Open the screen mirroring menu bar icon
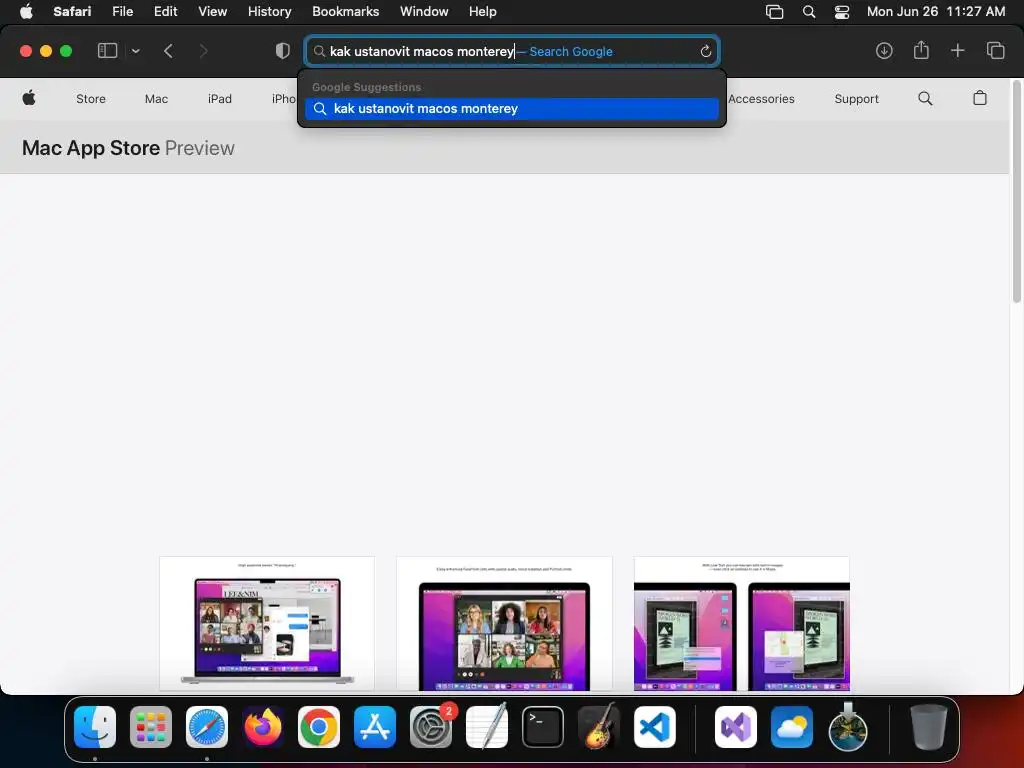 tap(774, 12)
